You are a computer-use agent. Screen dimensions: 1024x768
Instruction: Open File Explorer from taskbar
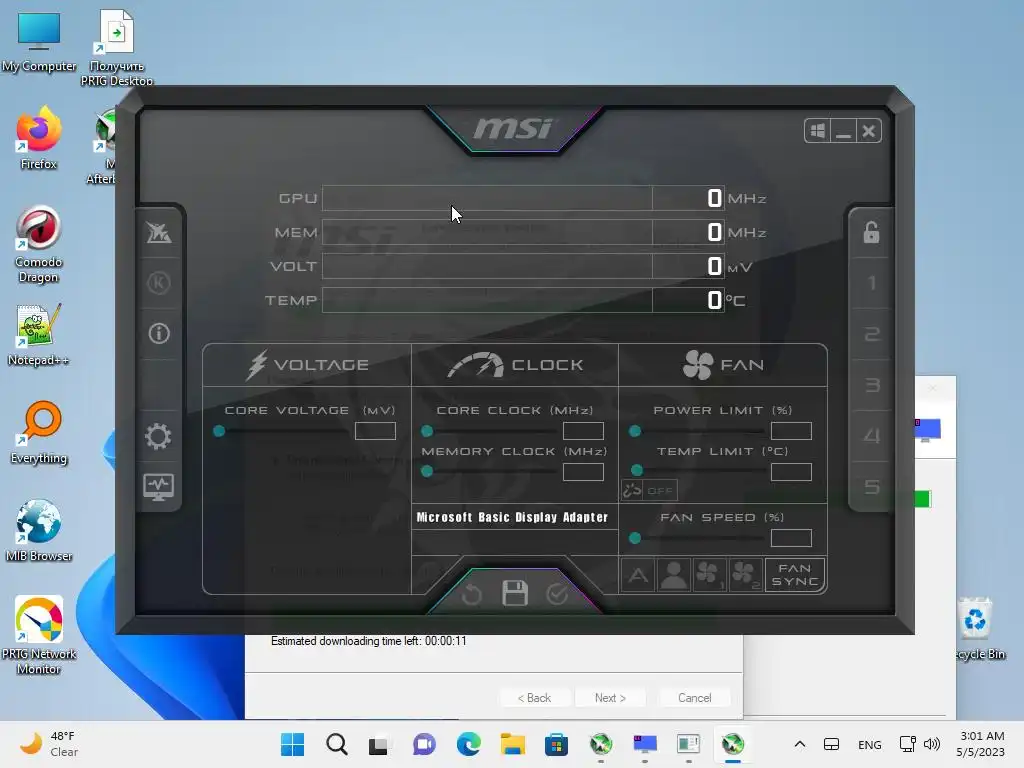tap(513, 744)
